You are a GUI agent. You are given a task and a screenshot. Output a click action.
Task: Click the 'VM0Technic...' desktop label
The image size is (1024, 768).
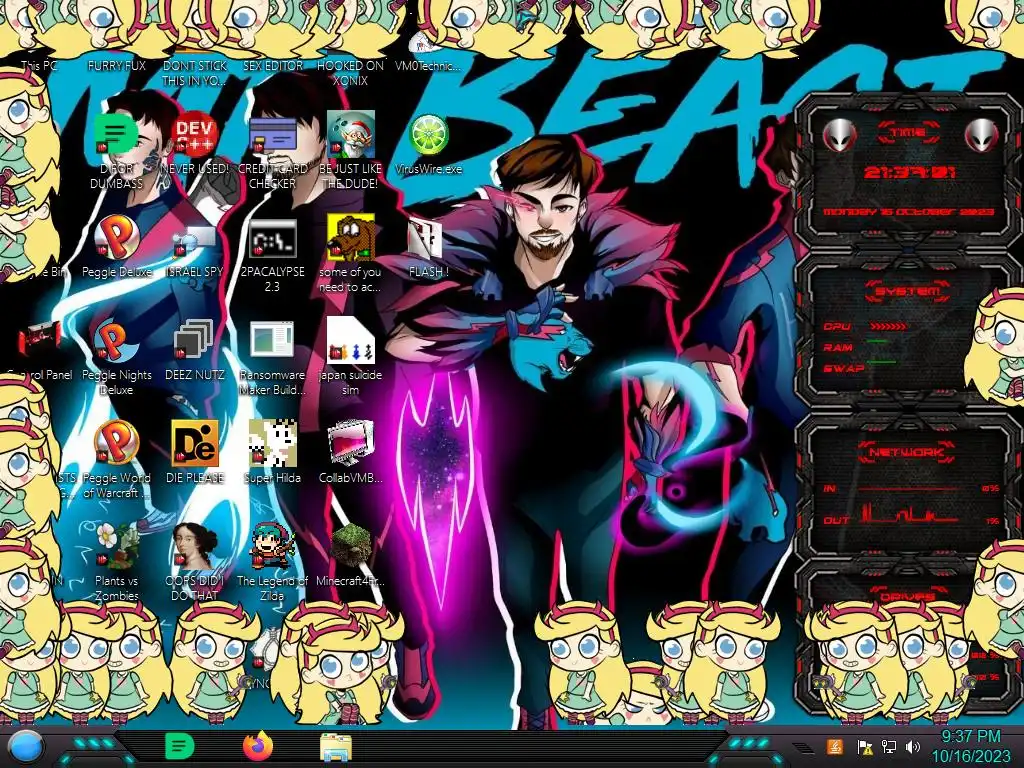[428, 65]
